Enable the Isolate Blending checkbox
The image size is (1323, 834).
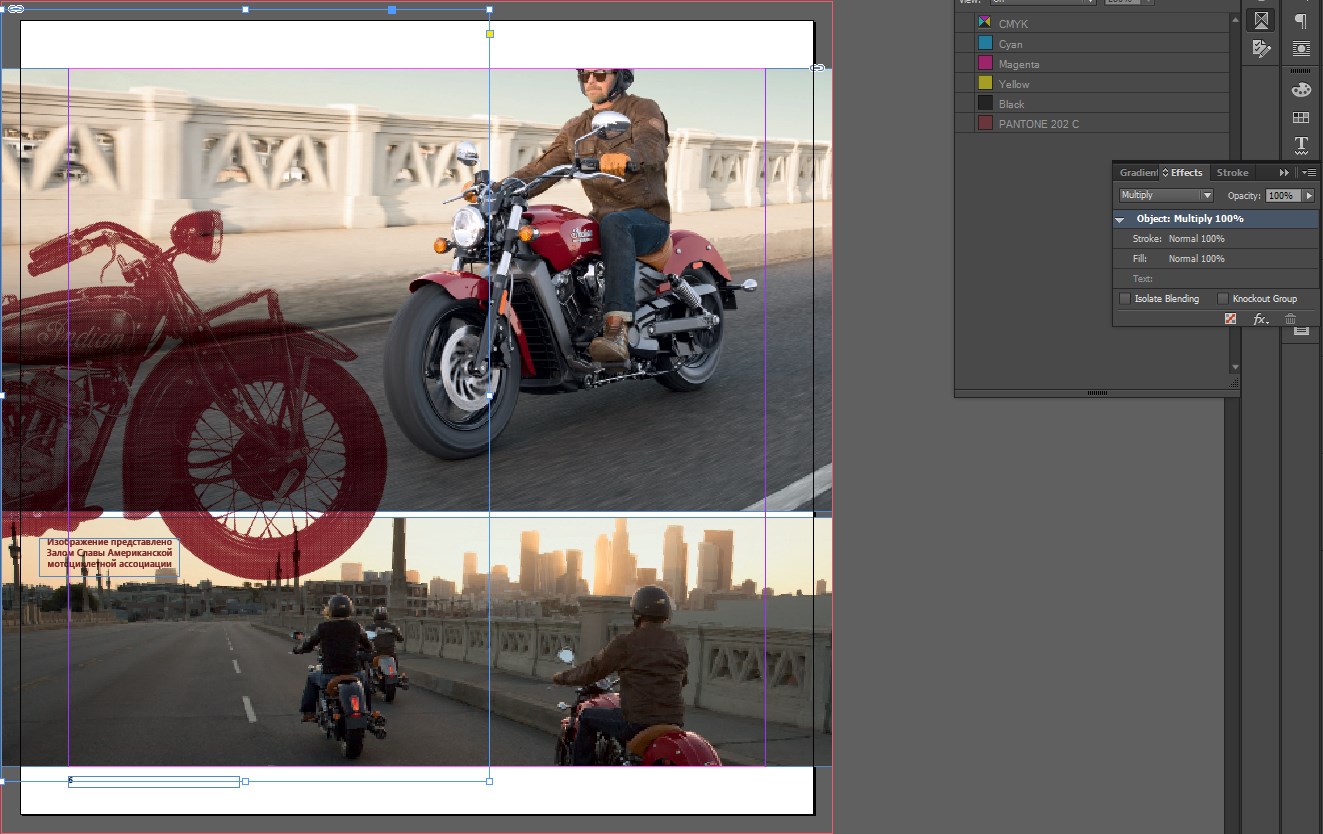1125,299
